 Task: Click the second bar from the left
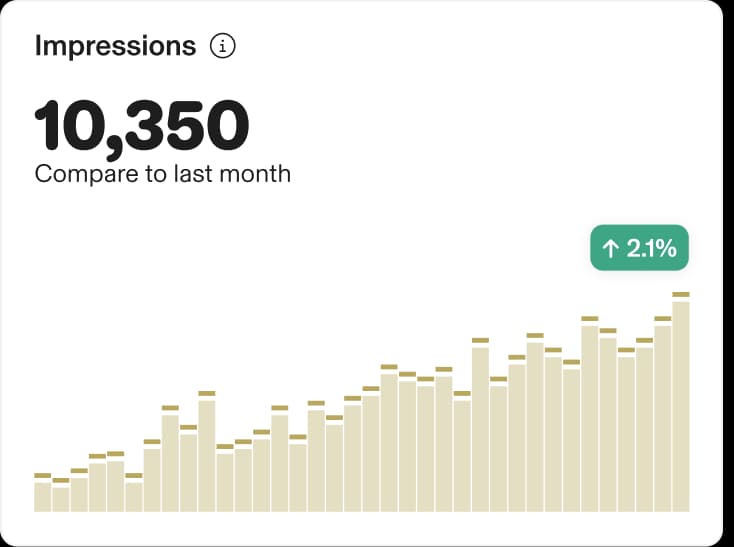(x=61, y=499)
